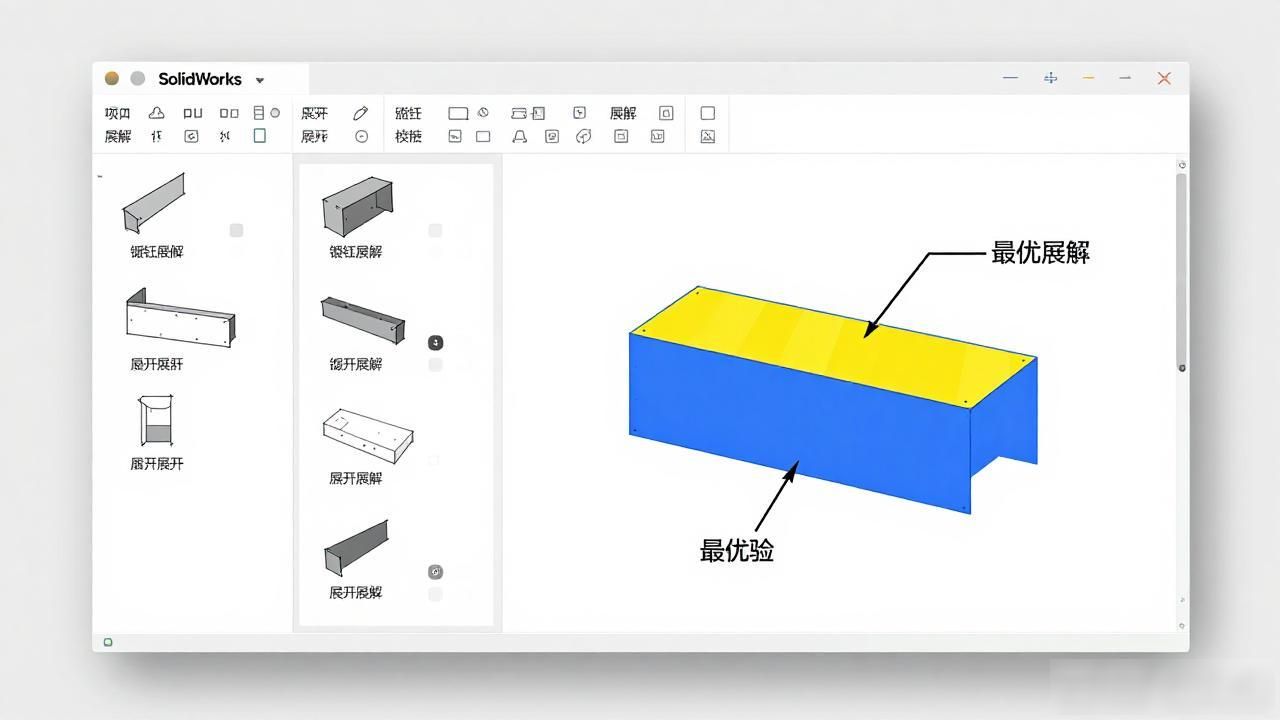Select the yellow top face of the model
The width and height of the screenshot is (1280, 720).
pyautogui.click(x=832, y=345)
